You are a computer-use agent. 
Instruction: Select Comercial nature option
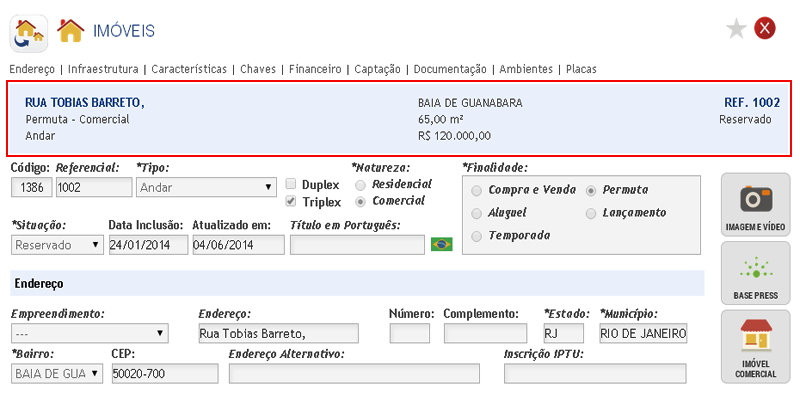point(361,202)
